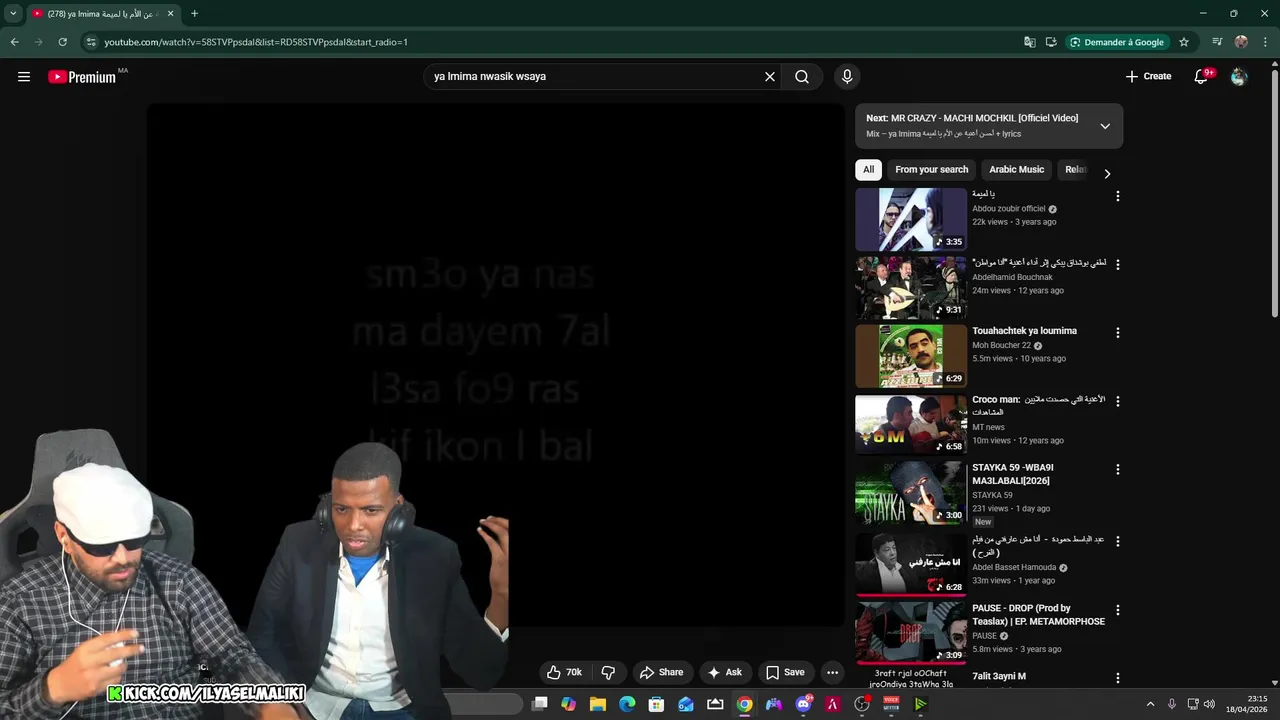Open the Chrome tab search dropdown
Viewport: 1280px width, 720px height.
click(x=13, y=13)
